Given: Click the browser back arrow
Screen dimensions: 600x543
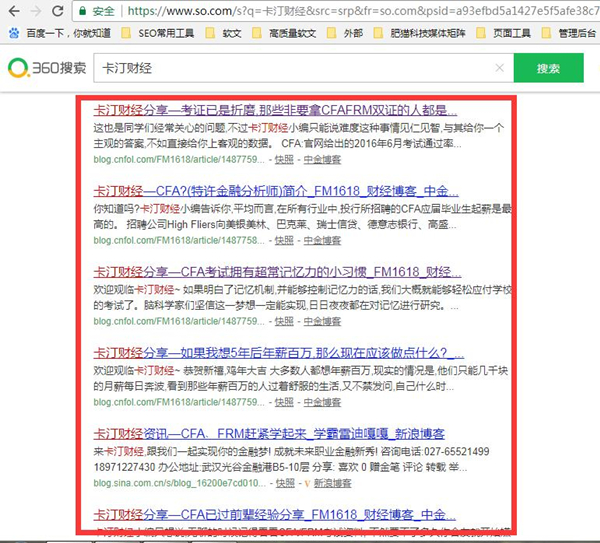Looking at the screenshot, I should pyautogui.click(x=14, y=11).
